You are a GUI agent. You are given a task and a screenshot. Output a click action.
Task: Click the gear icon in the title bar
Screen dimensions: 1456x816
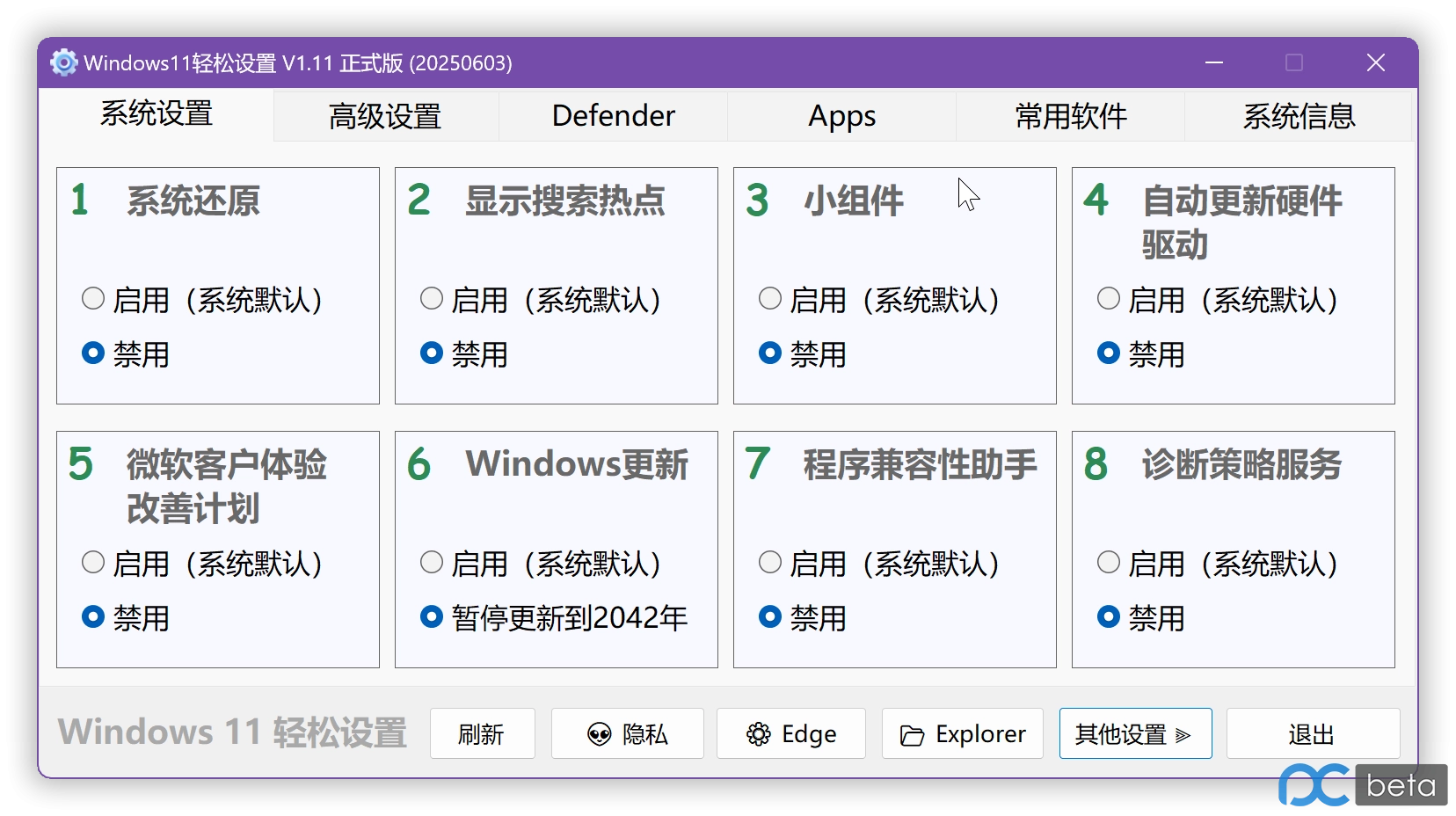(62, 62)
